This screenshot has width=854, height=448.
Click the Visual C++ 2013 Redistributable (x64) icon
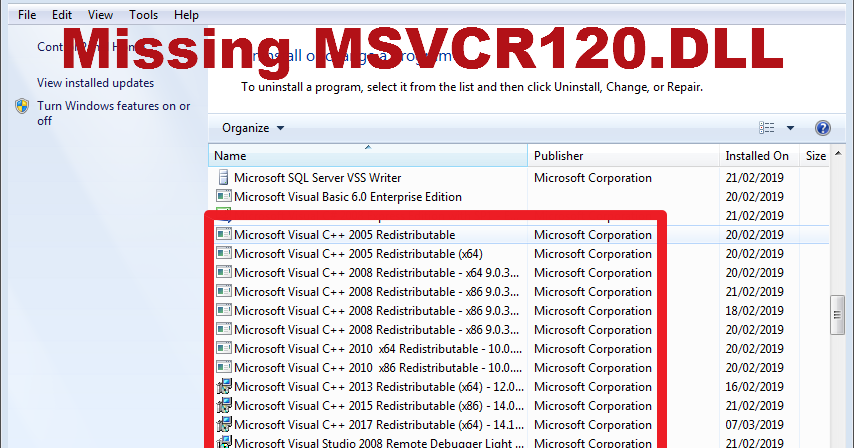pos(224,386)
